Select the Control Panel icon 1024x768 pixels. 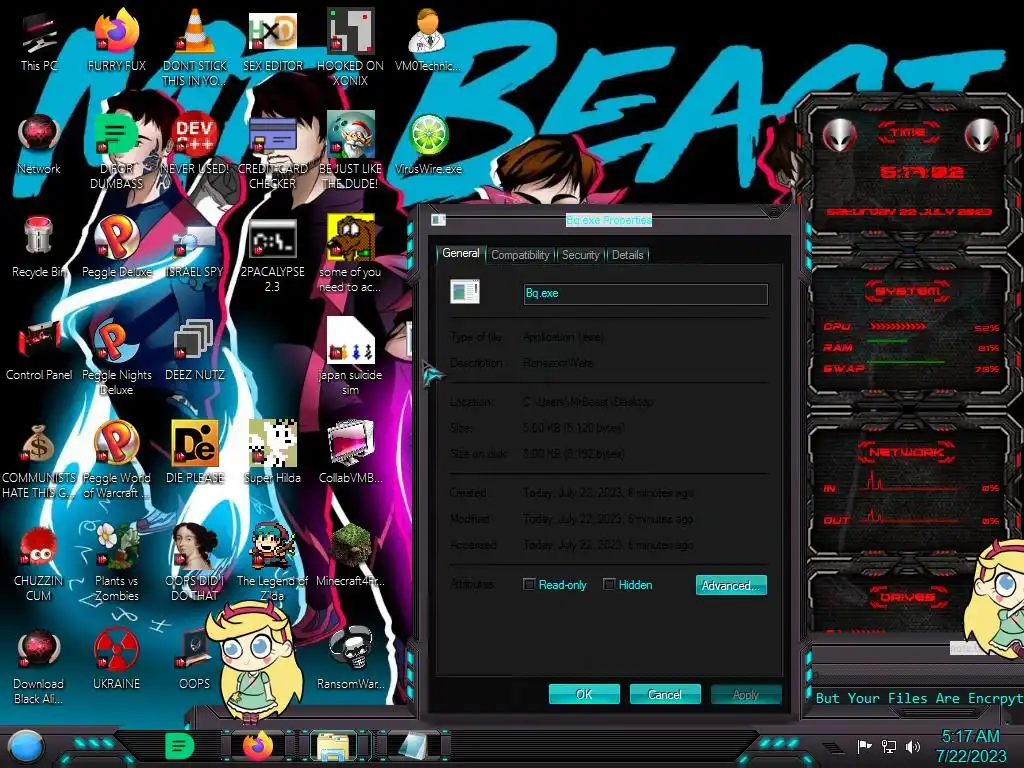click(x=39, y=350)
